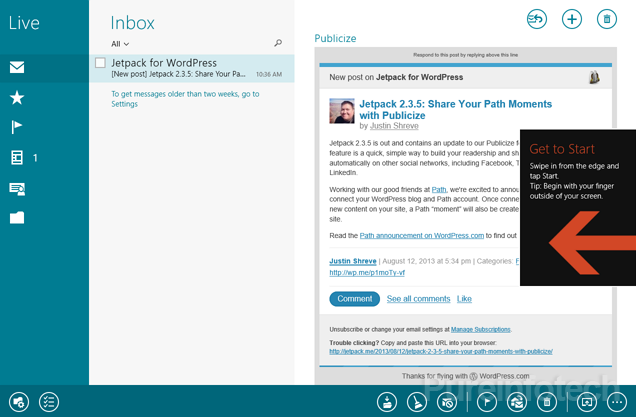Compose a new message with plus icon
This screenshot has height=417, width=636.
[571, 18]
